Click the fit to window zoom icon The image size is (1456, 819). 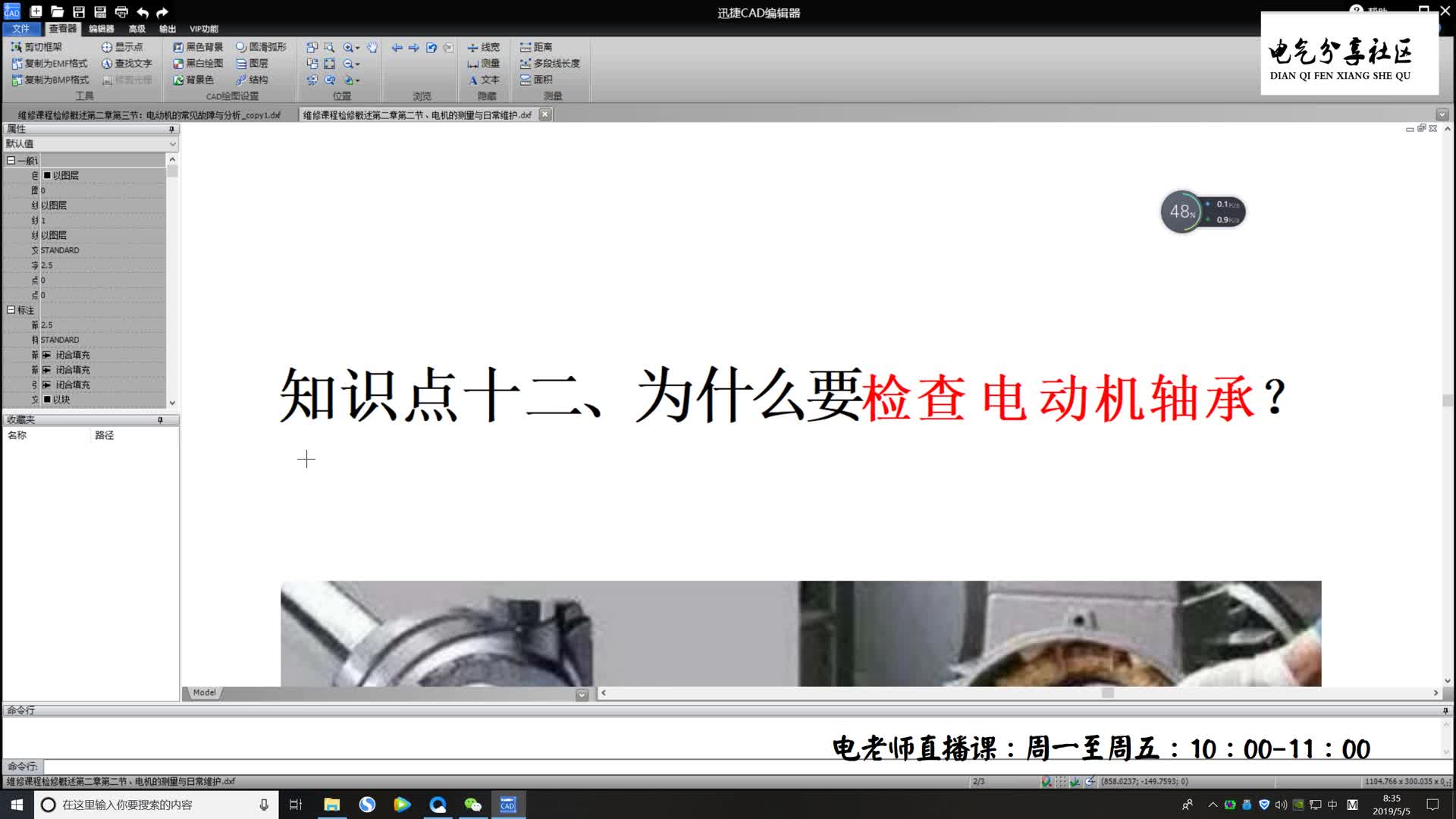pyautogui.click(x=329, y=64)
